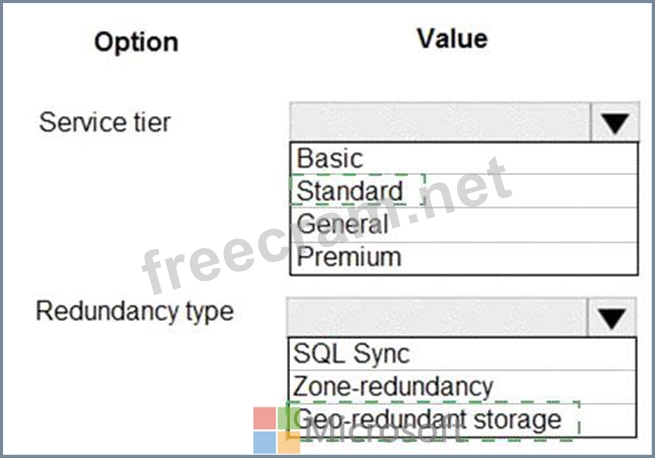Click the Service tier combo box field

tap(441, 124)
